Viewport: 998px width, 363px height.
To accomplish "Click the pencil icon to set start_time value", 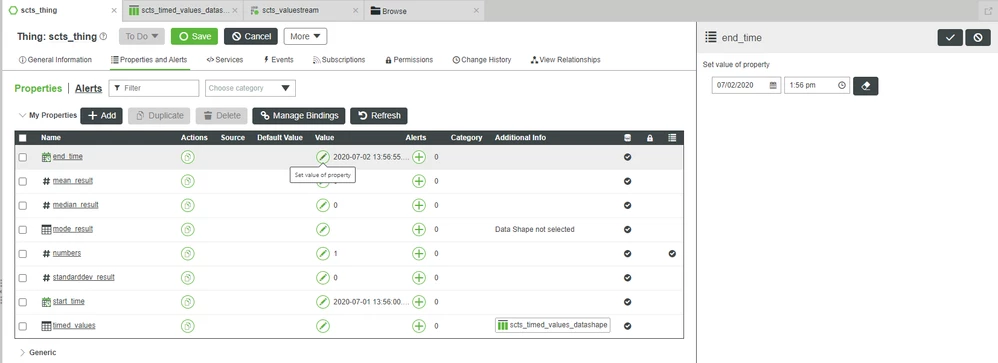I will 323,302.
